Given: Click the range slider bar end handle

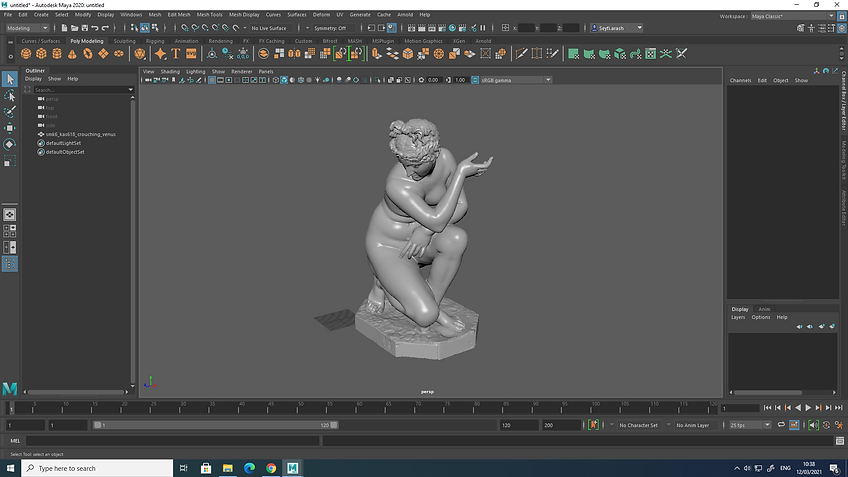Looking at the screenshot, I should pos(334,425).
